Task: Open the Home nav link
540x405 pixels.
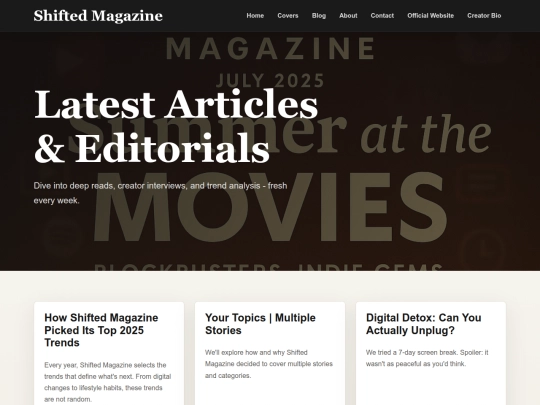Action: 255,15
